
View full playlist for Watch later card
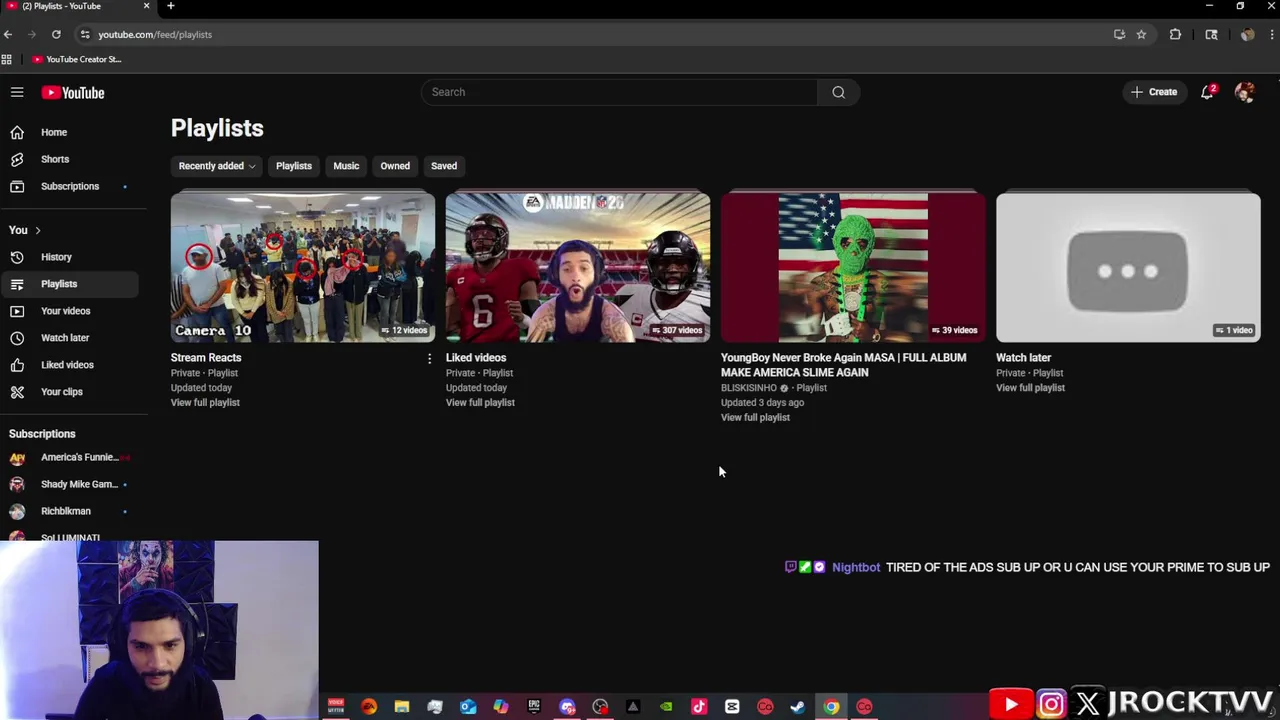(1030, 388)
